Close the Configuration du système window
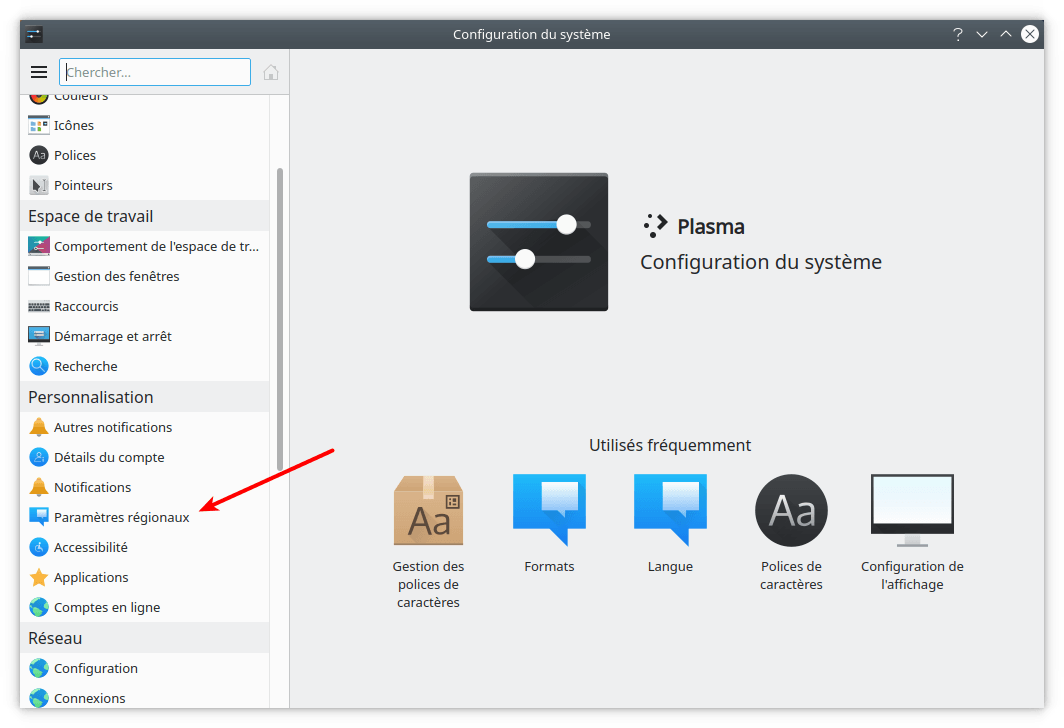The height and width of the screenshot is (728, 1064). 1030,34
